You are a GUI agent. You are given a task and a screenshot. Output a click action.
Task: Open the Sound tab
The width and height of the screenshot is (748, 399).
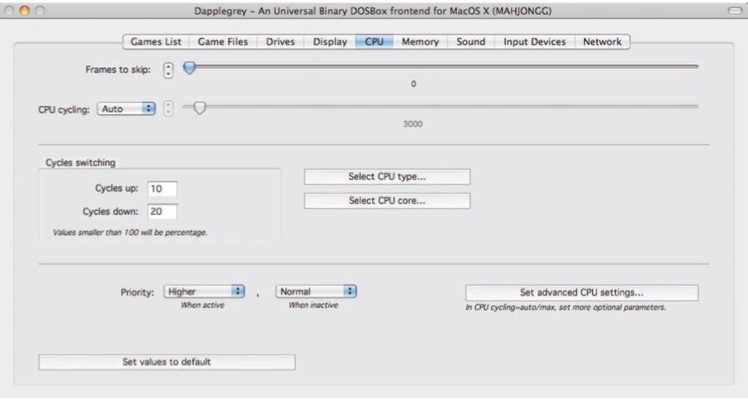tap(471, 42)
